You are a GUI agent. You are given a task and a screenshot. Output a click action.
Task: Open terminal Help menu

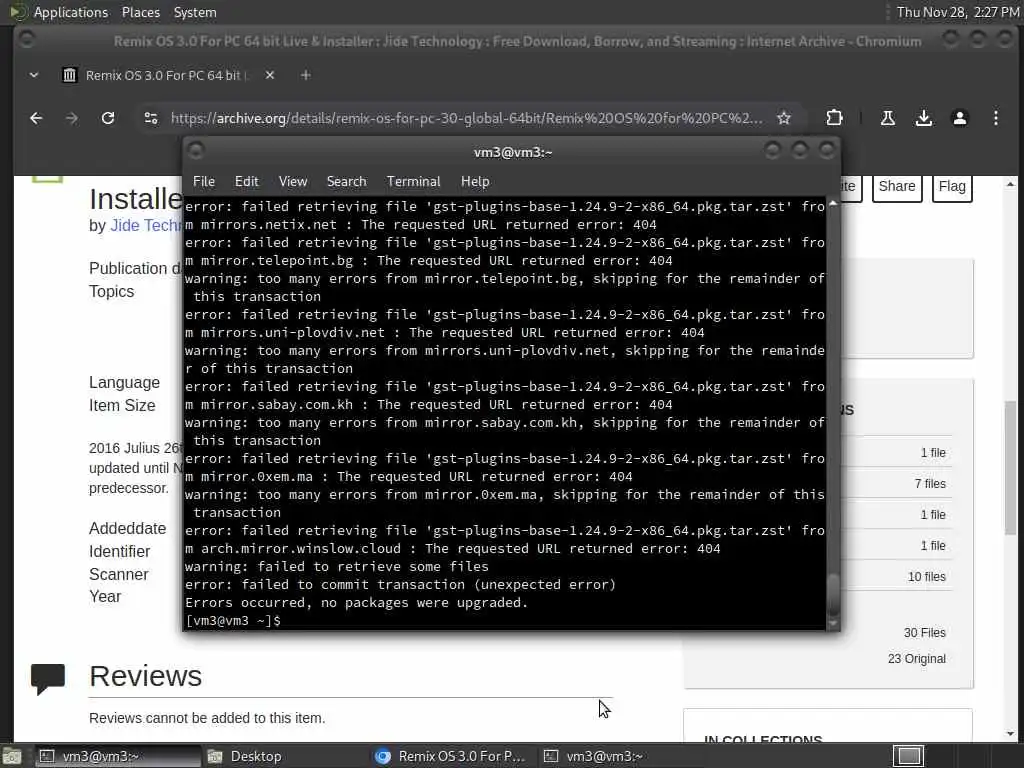point(475,182)
